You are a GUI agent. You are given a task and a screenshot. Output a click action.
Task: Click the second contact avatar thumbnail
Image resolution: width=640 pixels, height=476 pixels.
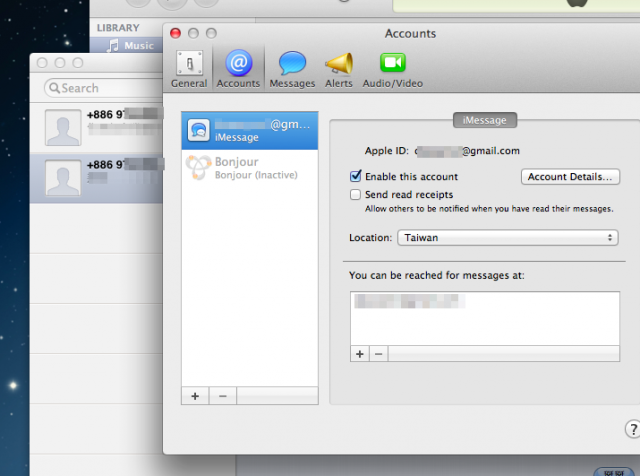tap(63, 178)
